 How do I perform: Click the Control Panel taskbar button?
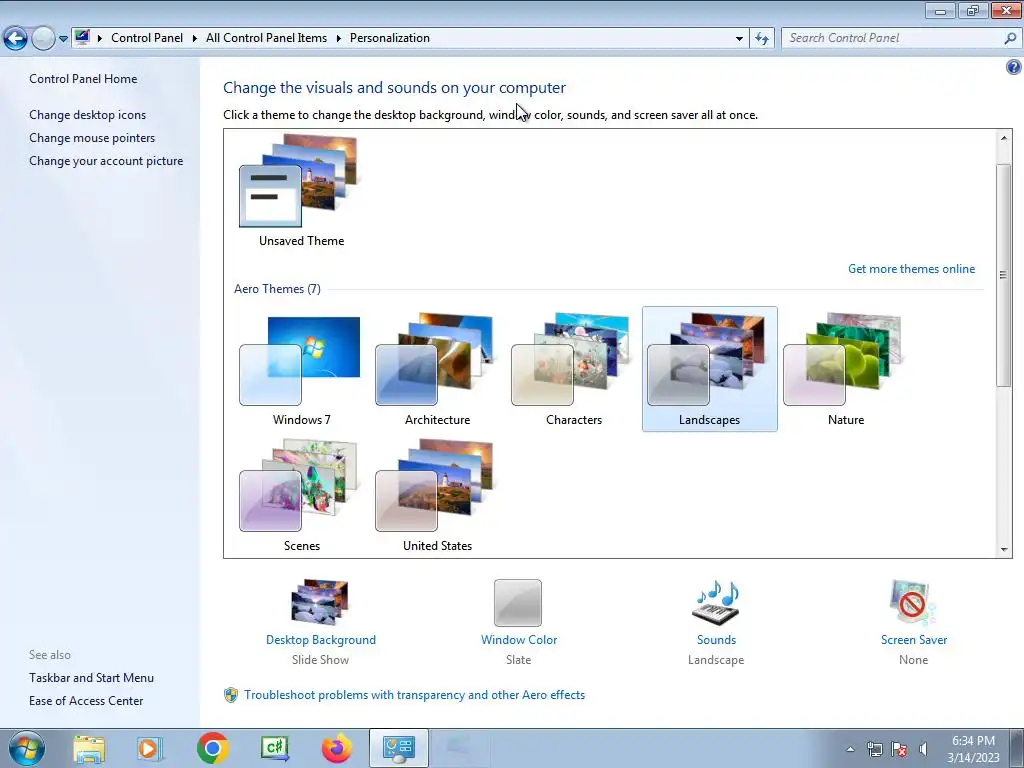(399, 748)
